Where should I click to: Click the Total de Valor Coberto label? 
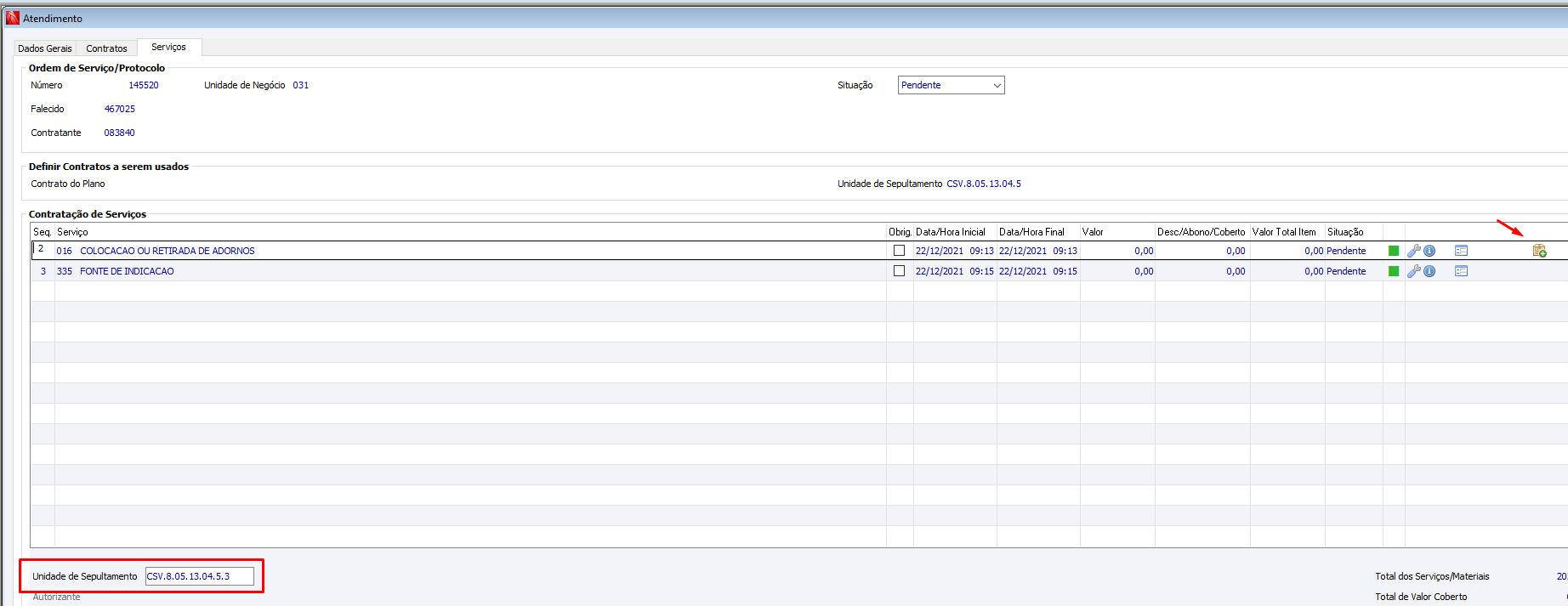tap(1421, 597)
